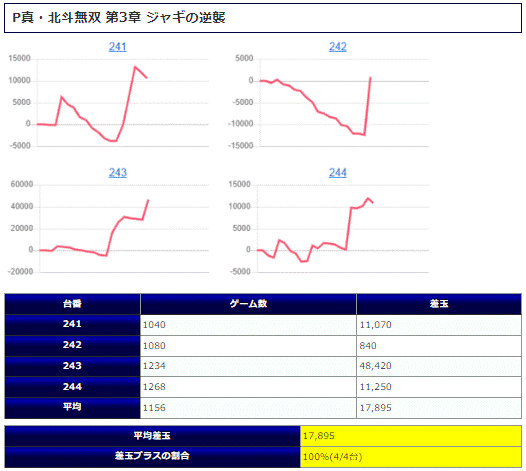
Task: Select row 243 in the table
Action: 263,366
